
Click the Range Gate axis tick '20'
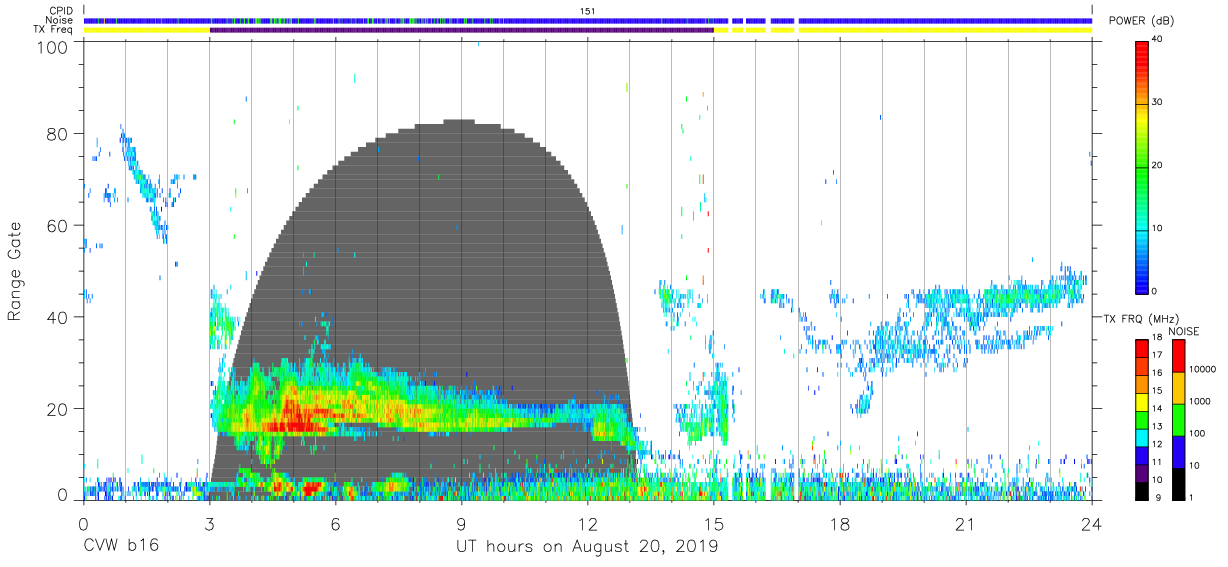[x=57, y=408]
